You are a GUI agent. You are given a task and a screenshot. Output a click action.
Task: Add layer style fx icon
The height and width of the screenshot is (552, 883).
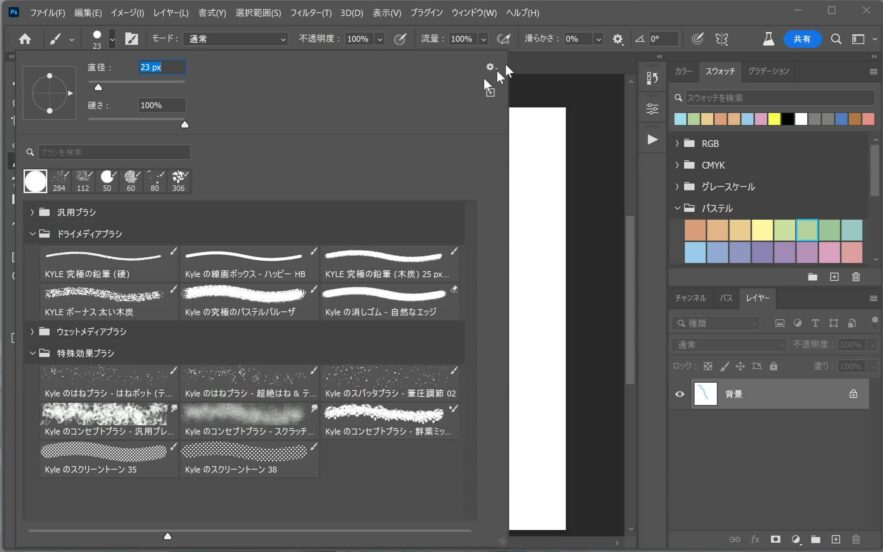click(x=755, y=539)
